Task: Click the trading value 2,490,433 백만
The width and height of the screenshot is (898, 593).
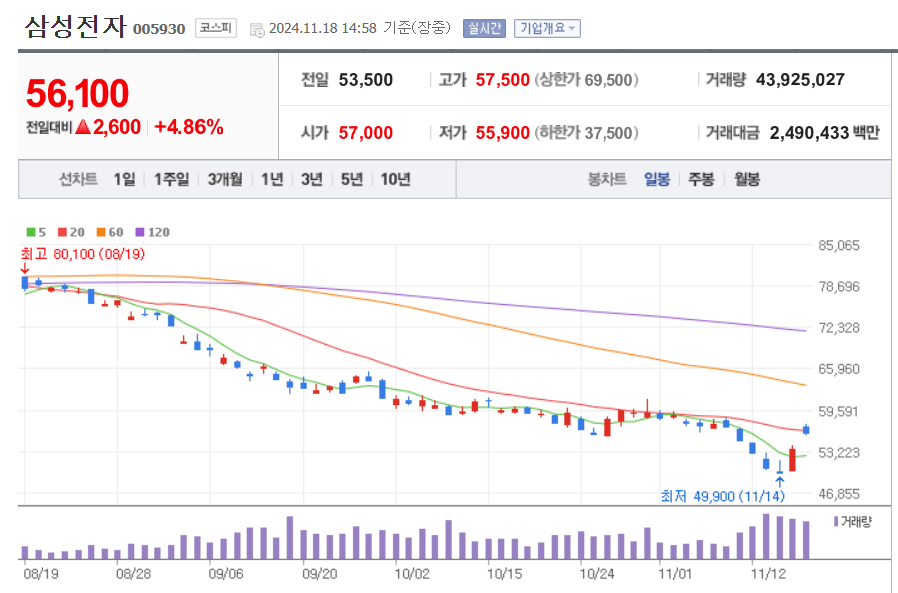Action: click(x=824, y=133)
